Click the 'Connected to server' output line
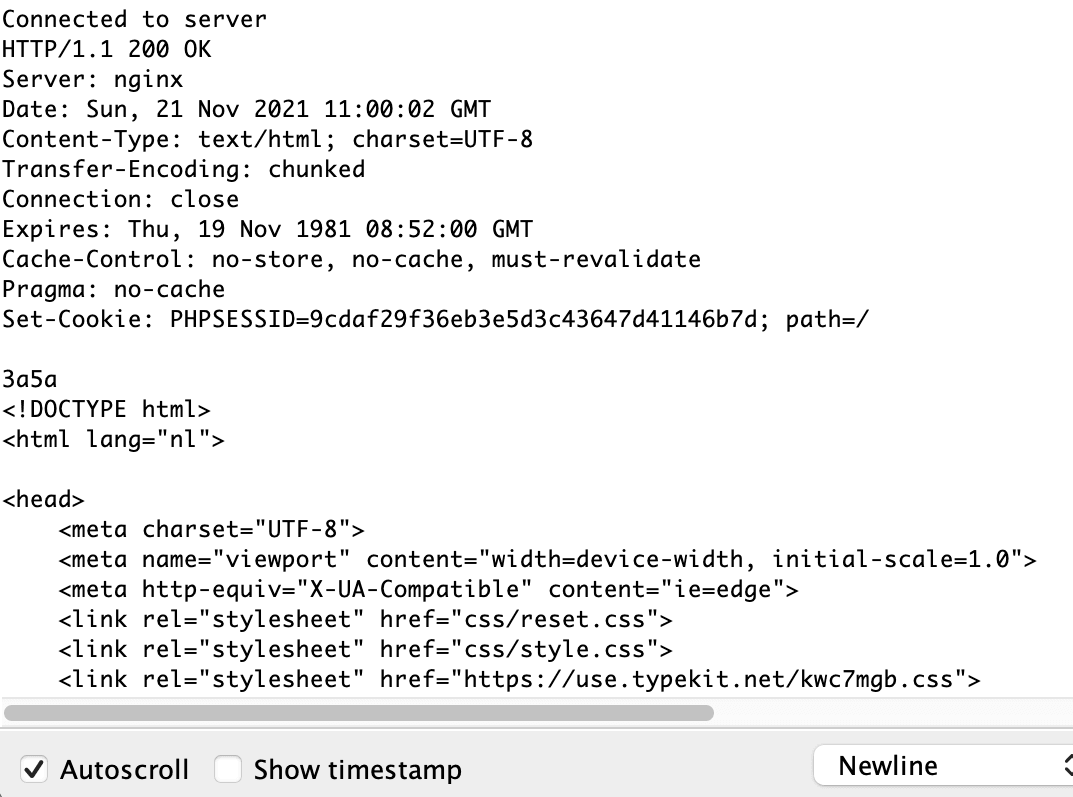1073x797 pixels. (x=134, y=19)
